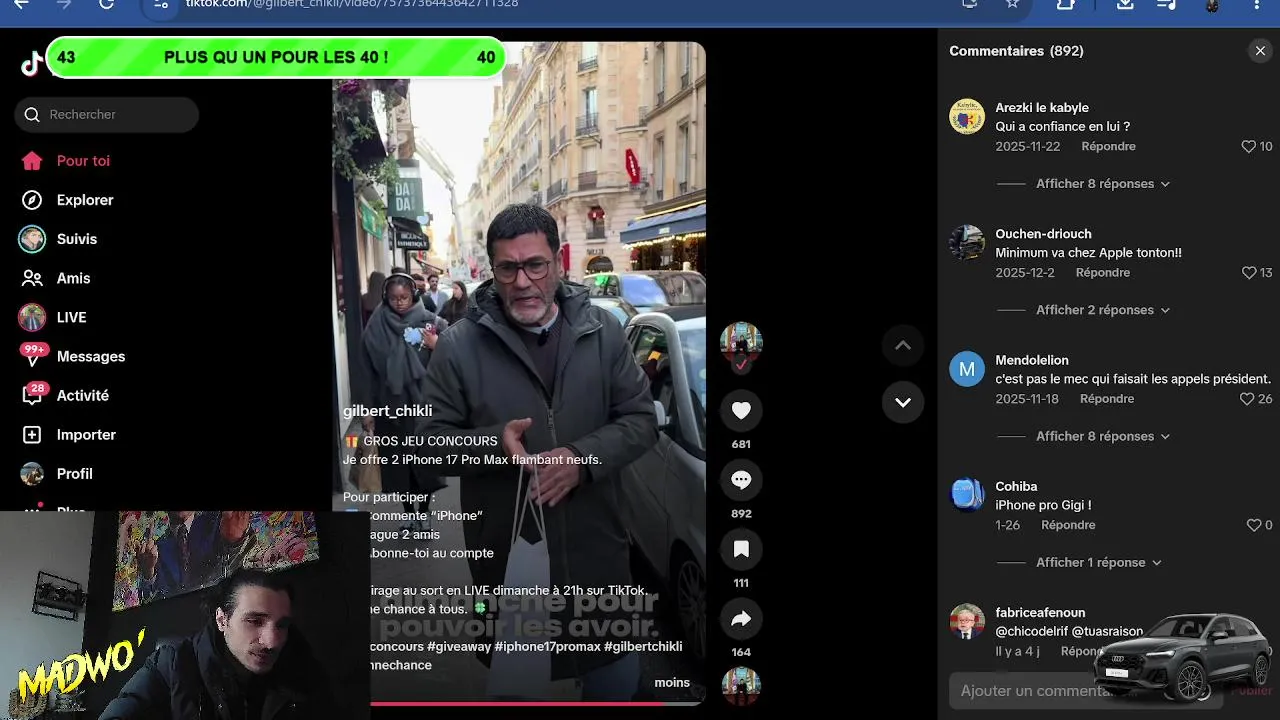Open the Amis page
1280x720 pixels.
(x=73, y=278)
